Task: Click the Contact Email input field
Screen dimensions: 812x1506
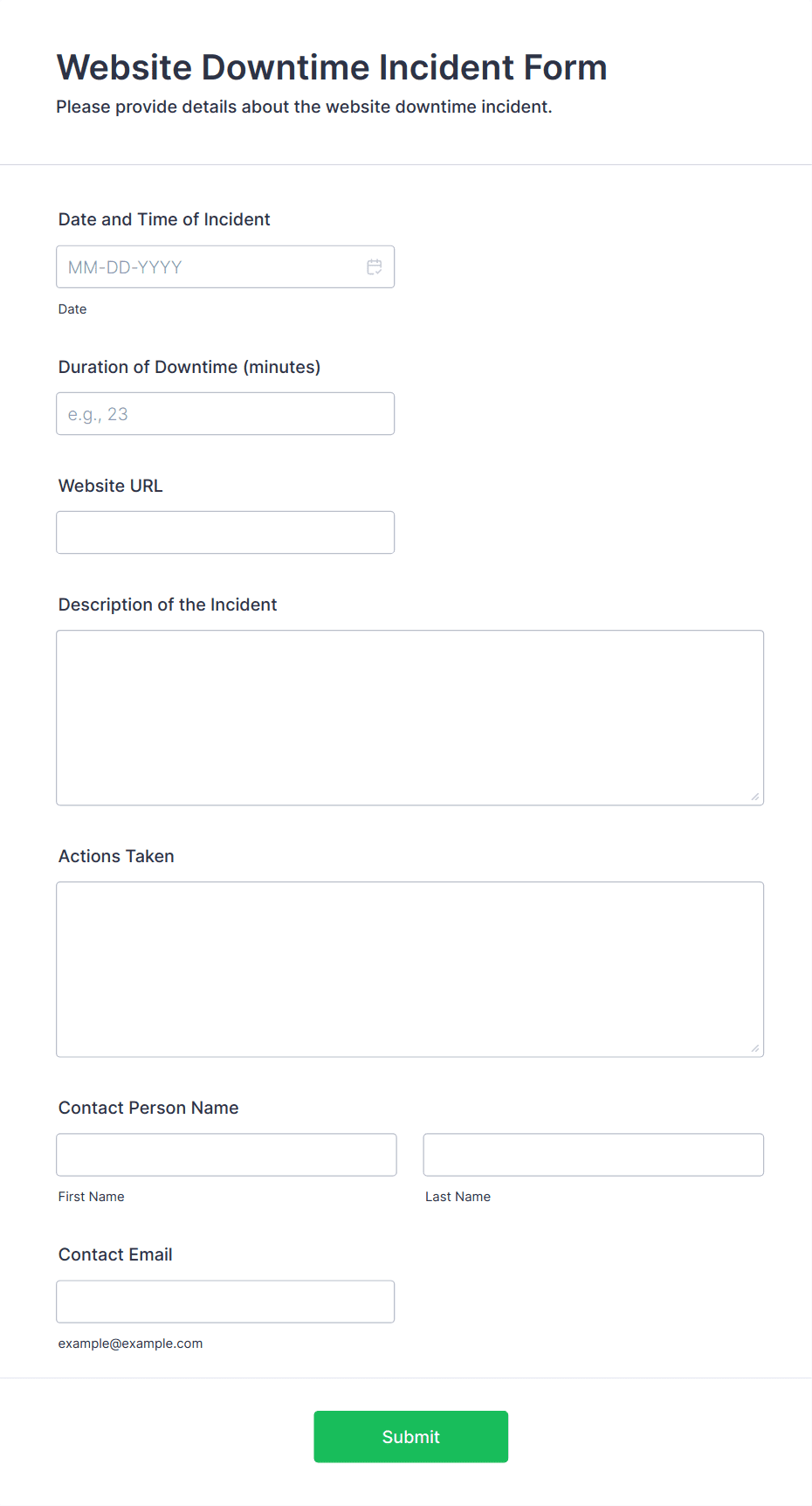Action: click(225, 1302)
